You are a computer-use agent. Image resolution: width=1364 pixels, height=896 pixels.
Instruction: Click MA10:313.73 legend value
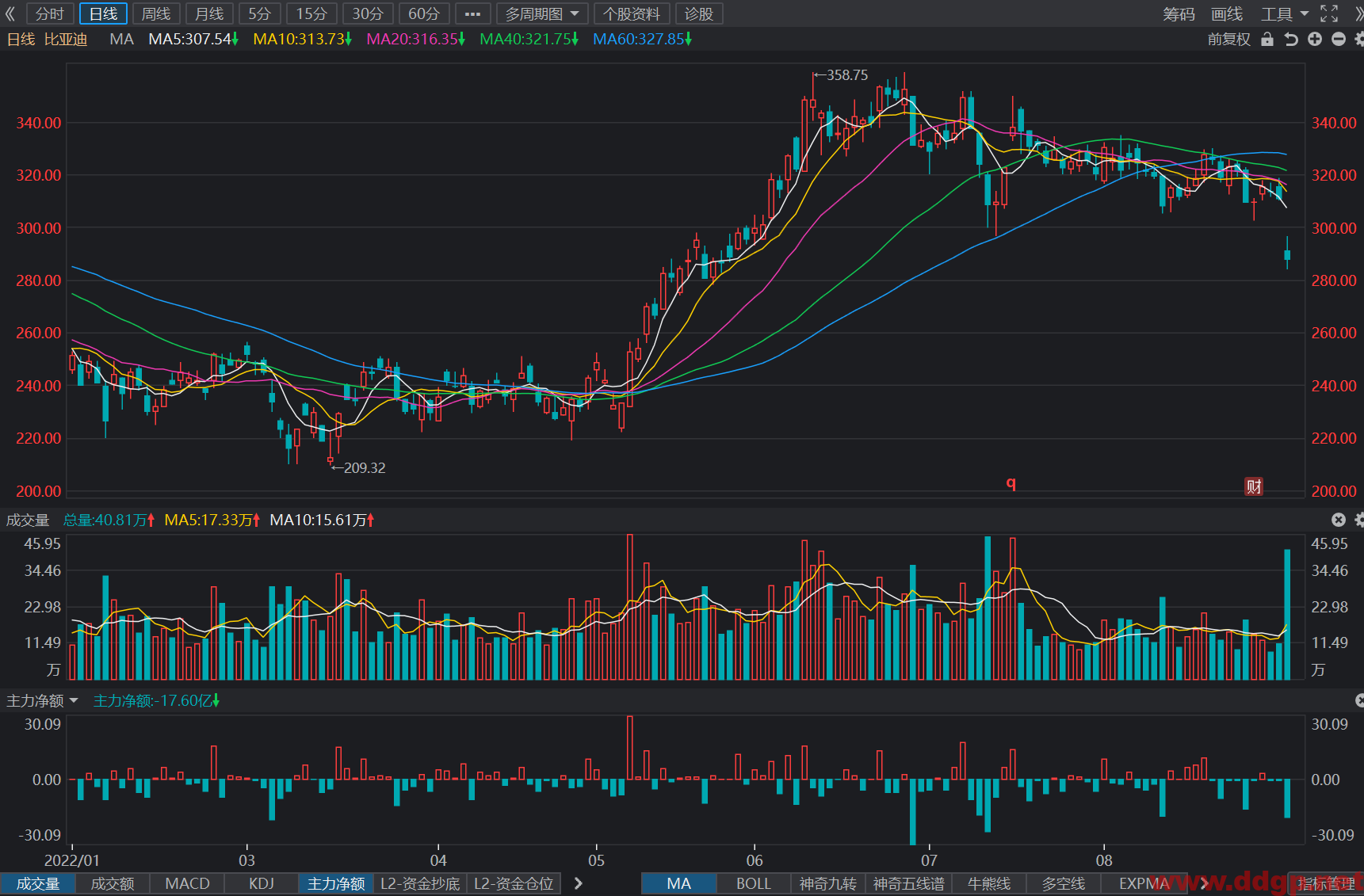[x=302, y=39]
